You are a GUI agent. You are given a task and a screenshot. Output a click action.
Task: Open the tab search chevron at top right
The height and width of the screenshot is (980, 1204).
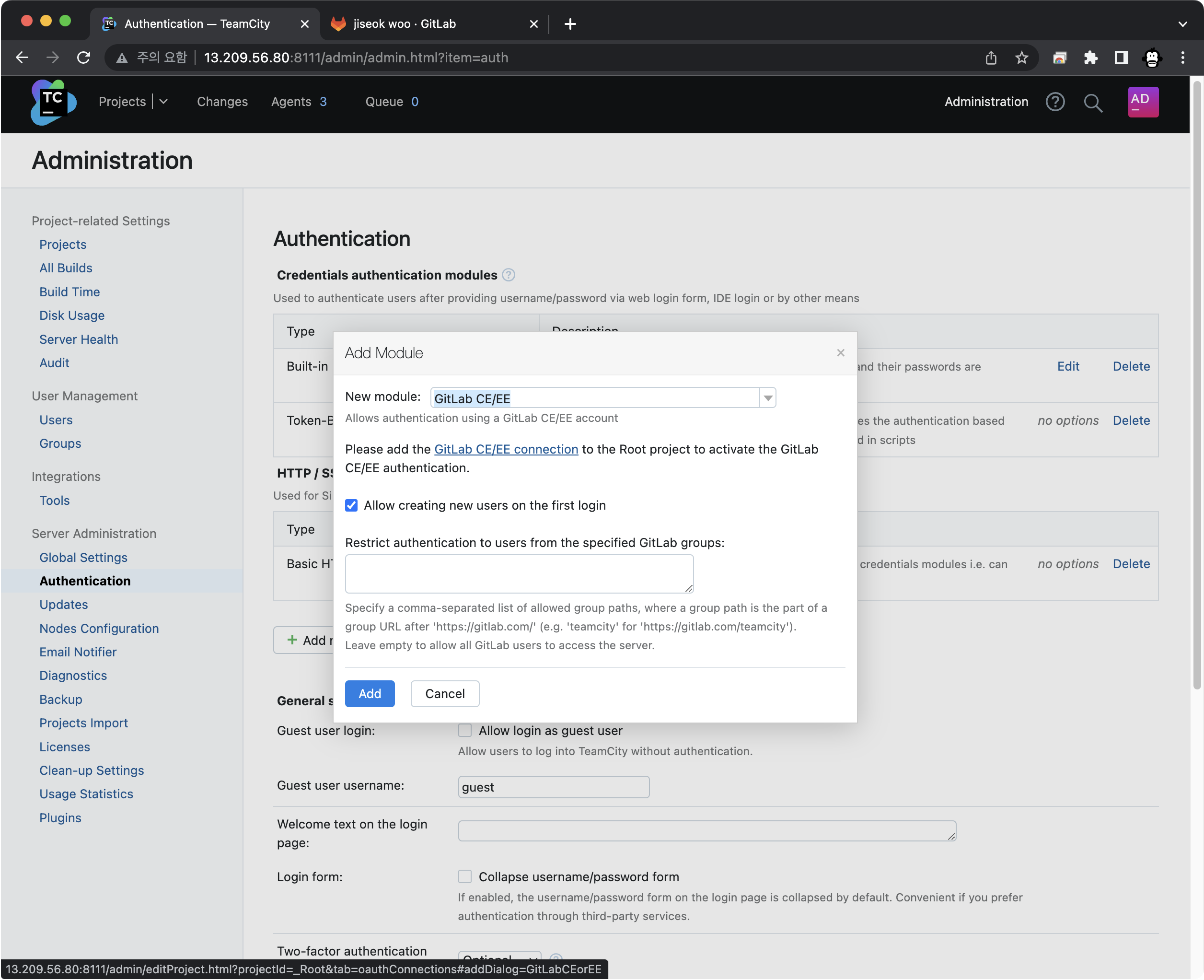pos(1182,23)
